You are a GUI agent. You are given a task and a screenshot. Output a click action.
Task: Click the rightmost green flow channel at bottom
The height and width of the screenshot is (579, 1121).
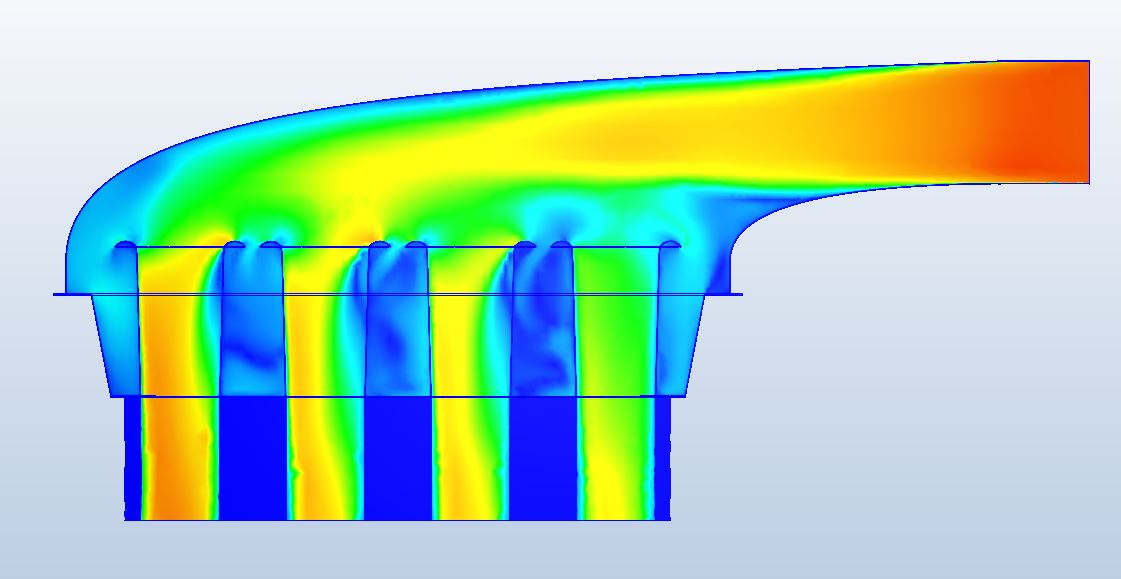point(616,458)
